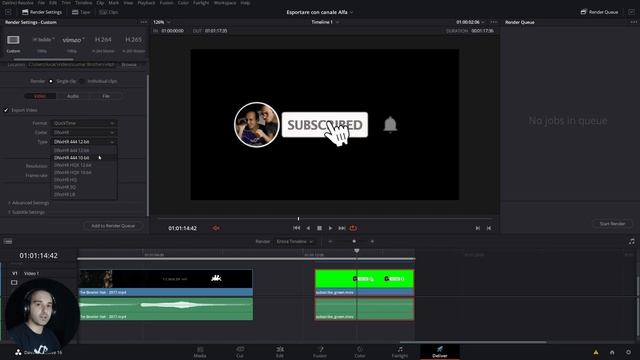Viewport: 640px width, 360px height.
Task: Open the Codec DNxHR dropdown
Action: (84, 132)
